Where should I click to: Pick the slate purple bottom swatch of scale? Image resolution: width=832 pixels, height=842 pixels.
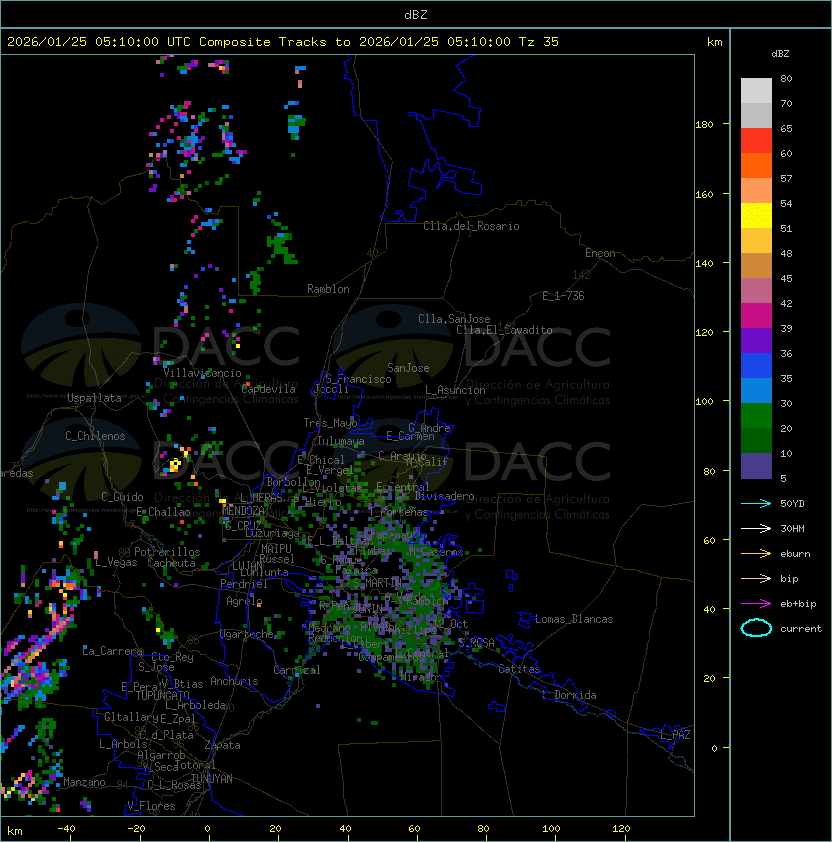[x=756, y=466]
